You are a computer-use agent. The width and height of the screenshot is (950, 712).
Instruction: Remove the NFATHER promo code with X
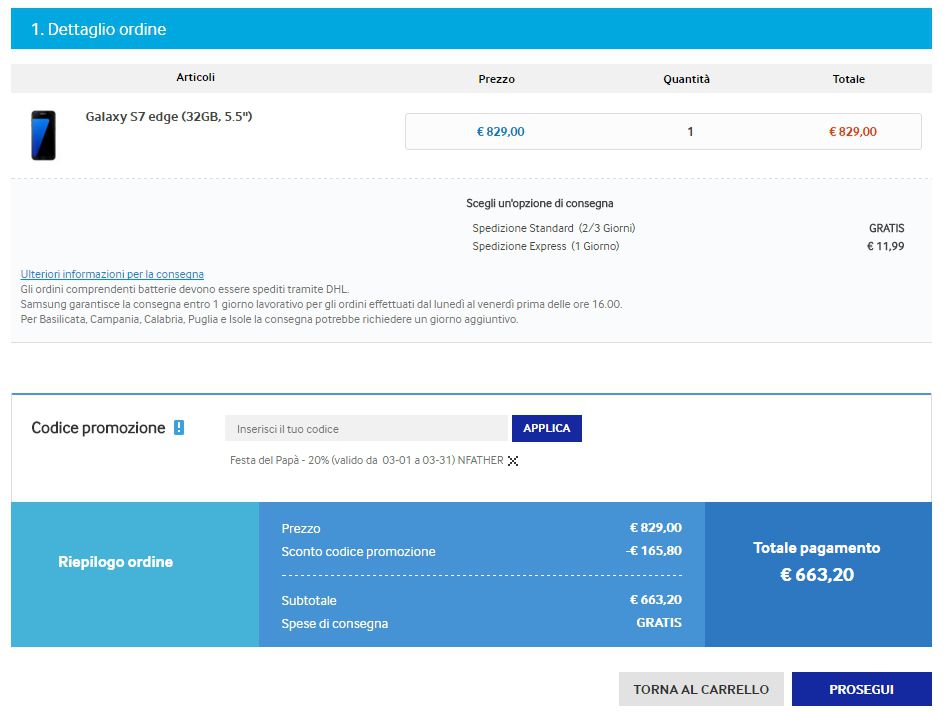tap(514, 462)
